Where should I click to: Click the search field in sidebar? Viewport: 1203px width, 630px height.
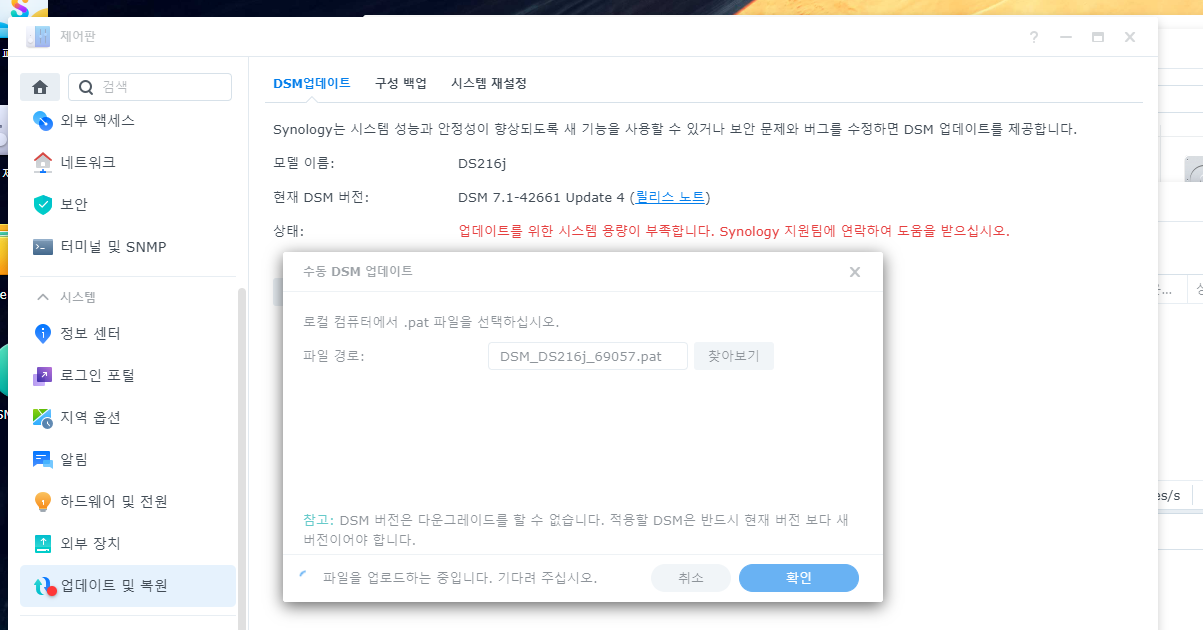tap(150, 87)
